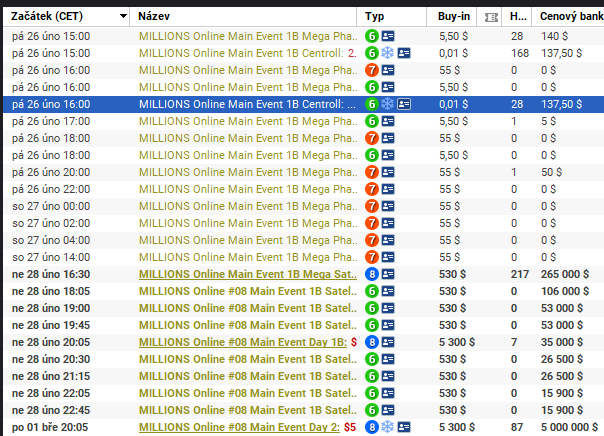Click orange 7 icon in so 00:00 row
The image size is (604, 436).
coord(372,206)
